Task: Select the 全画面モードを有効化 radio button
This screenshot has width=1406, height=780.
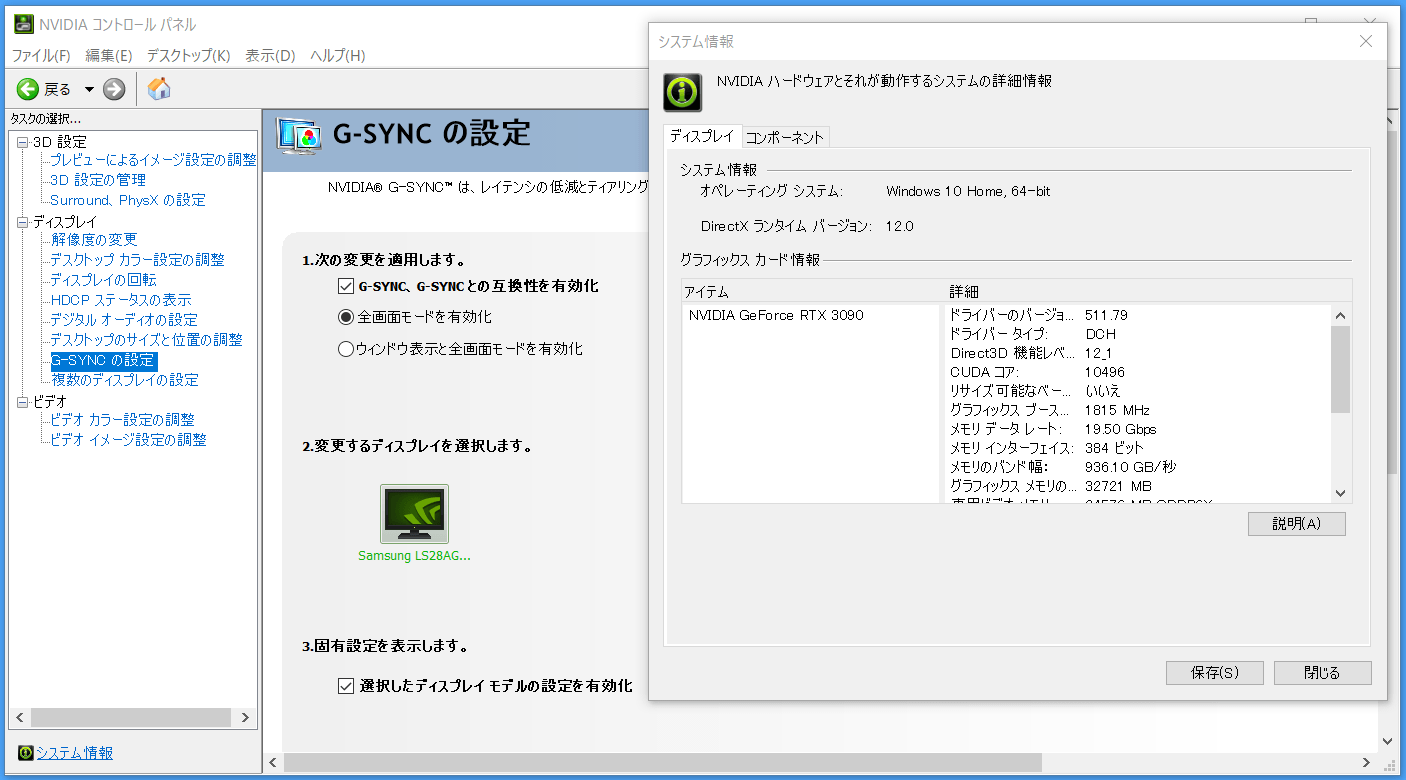Action: pos(346,317)
